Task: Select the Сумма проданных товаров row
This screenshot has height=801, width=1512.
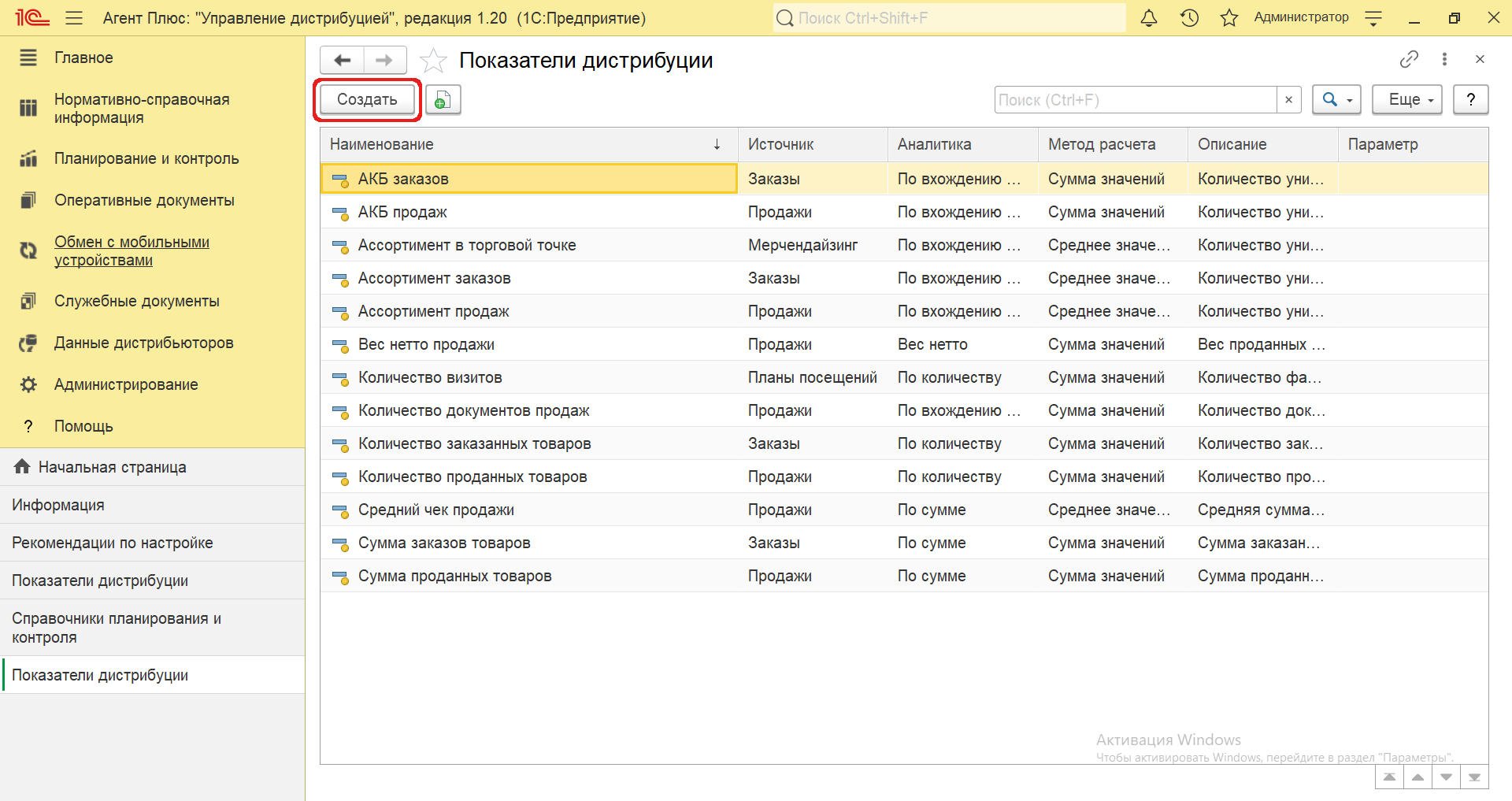Action: click(904, 576)
